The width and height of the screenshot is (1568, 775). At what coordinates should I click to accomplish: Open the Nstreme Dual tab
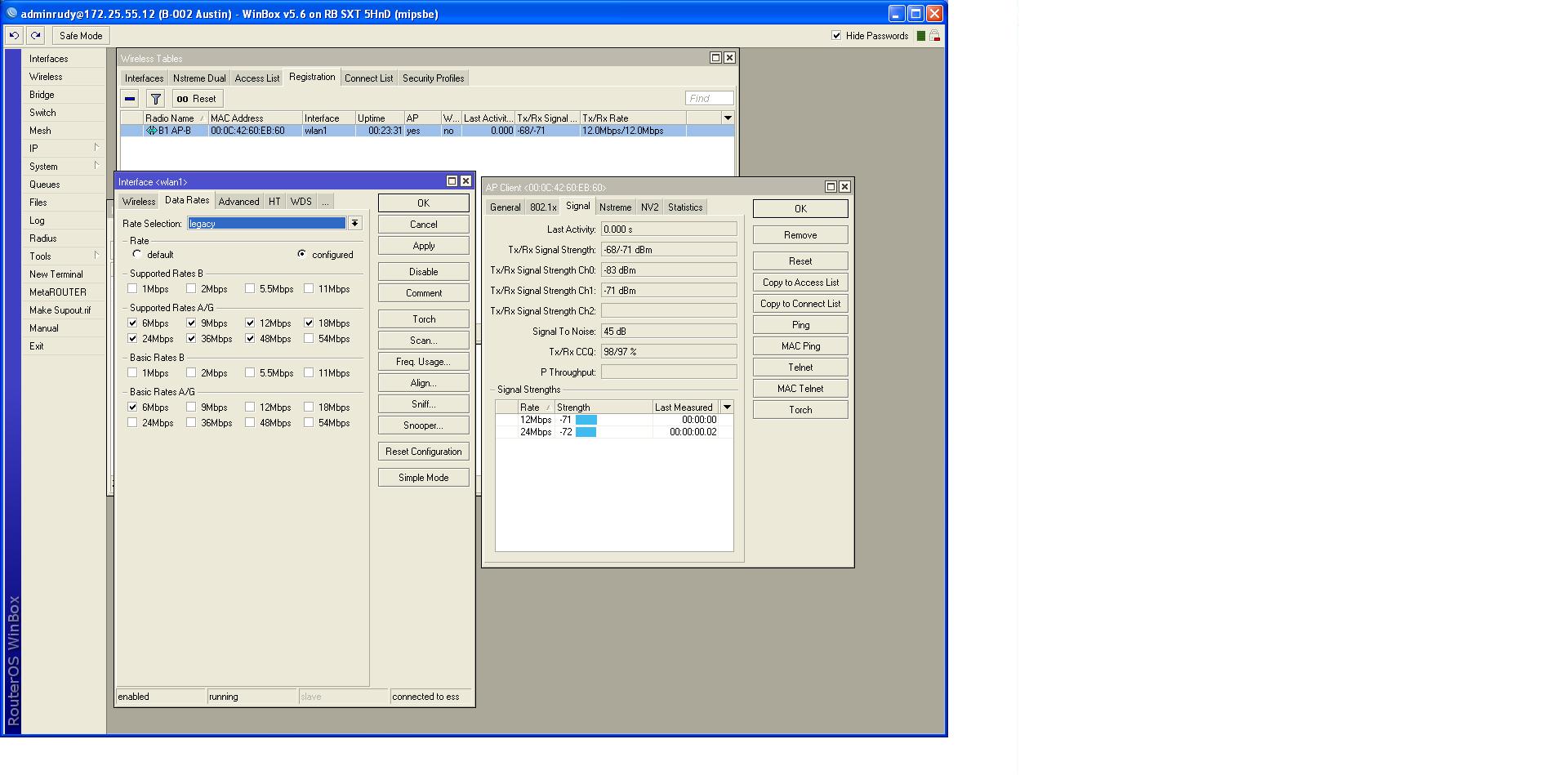pos(199,78)
